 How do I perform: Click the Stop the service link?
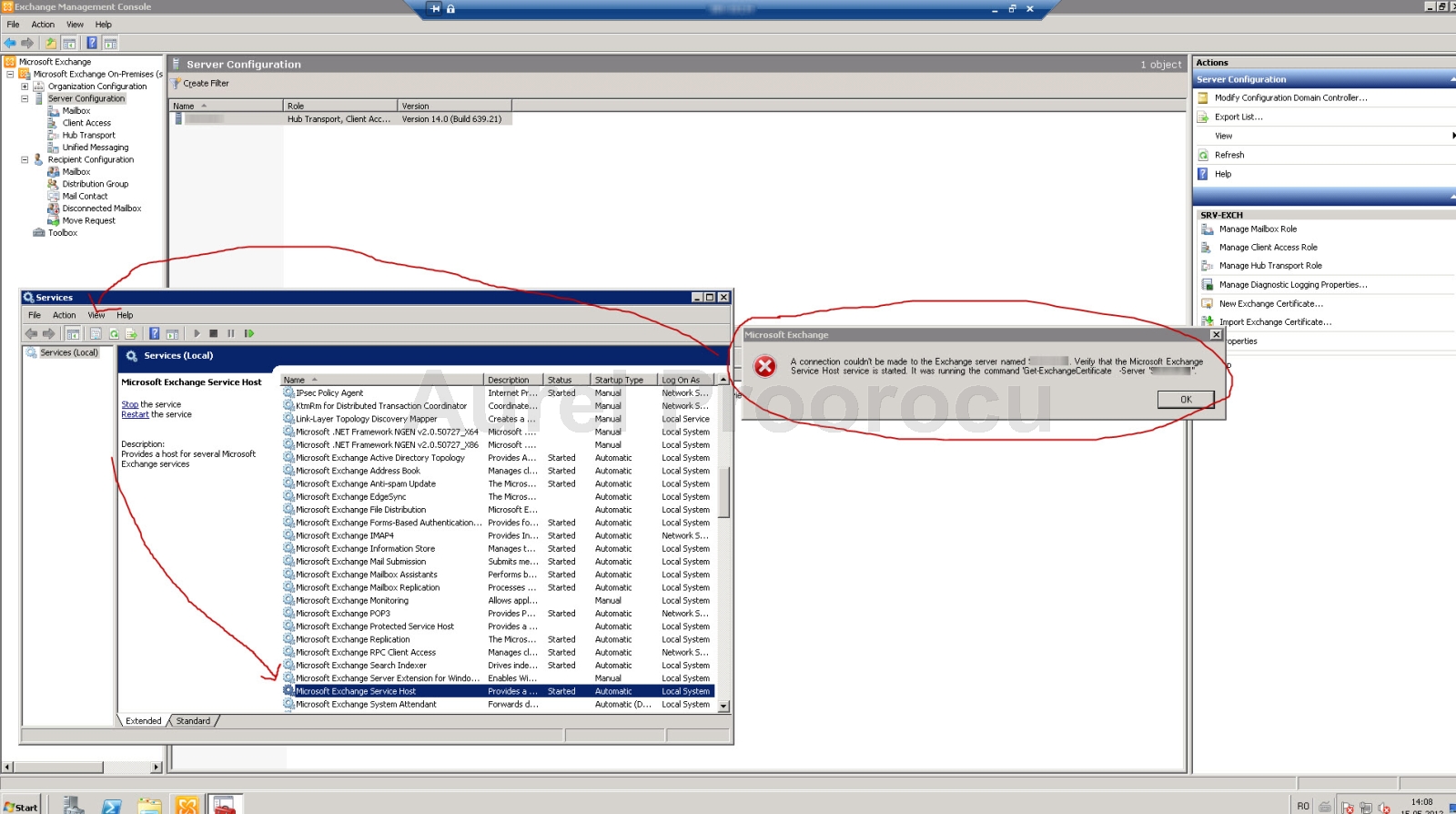[130, 404]
